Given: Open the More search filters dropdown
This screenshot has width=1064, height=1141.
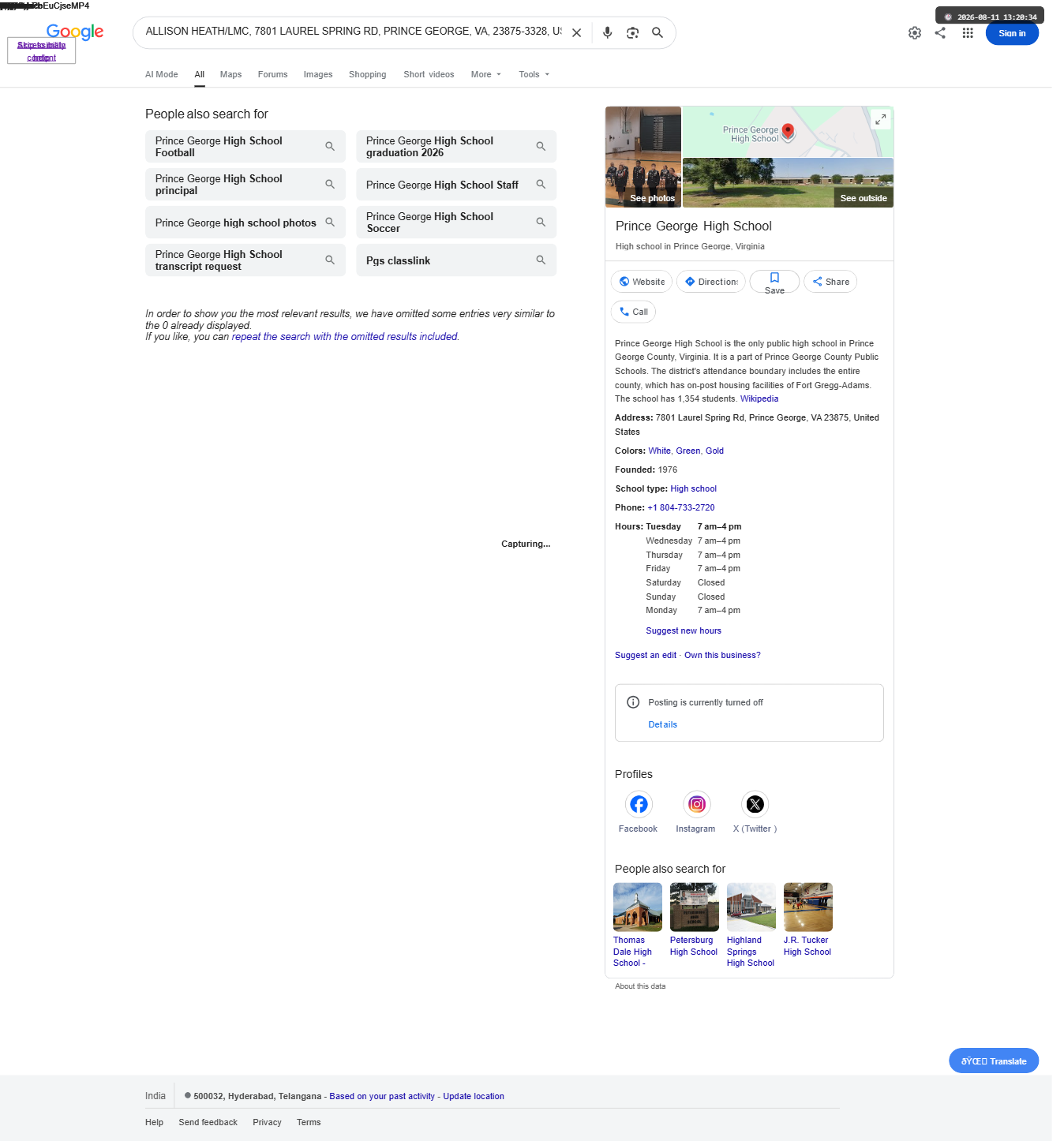Looking at the screenshot, I should [x=486, y=74].
